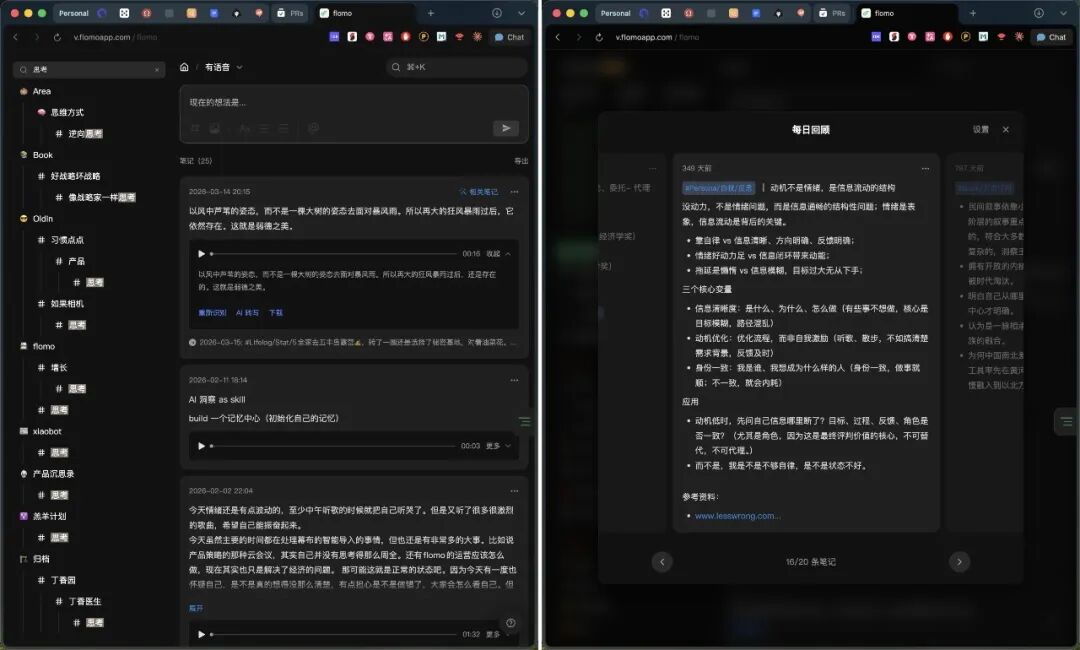The width and height of the screenshot is (1080, 650).
Task: Open tab list chevron in left browser
Action: click(521, 13)
